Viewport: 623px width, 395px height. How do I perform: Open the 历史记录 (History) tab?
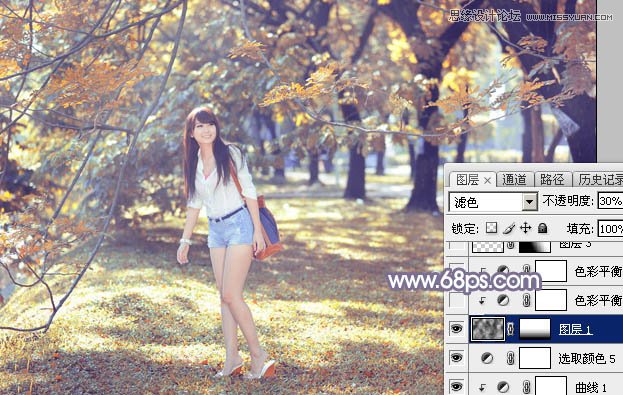600,180
